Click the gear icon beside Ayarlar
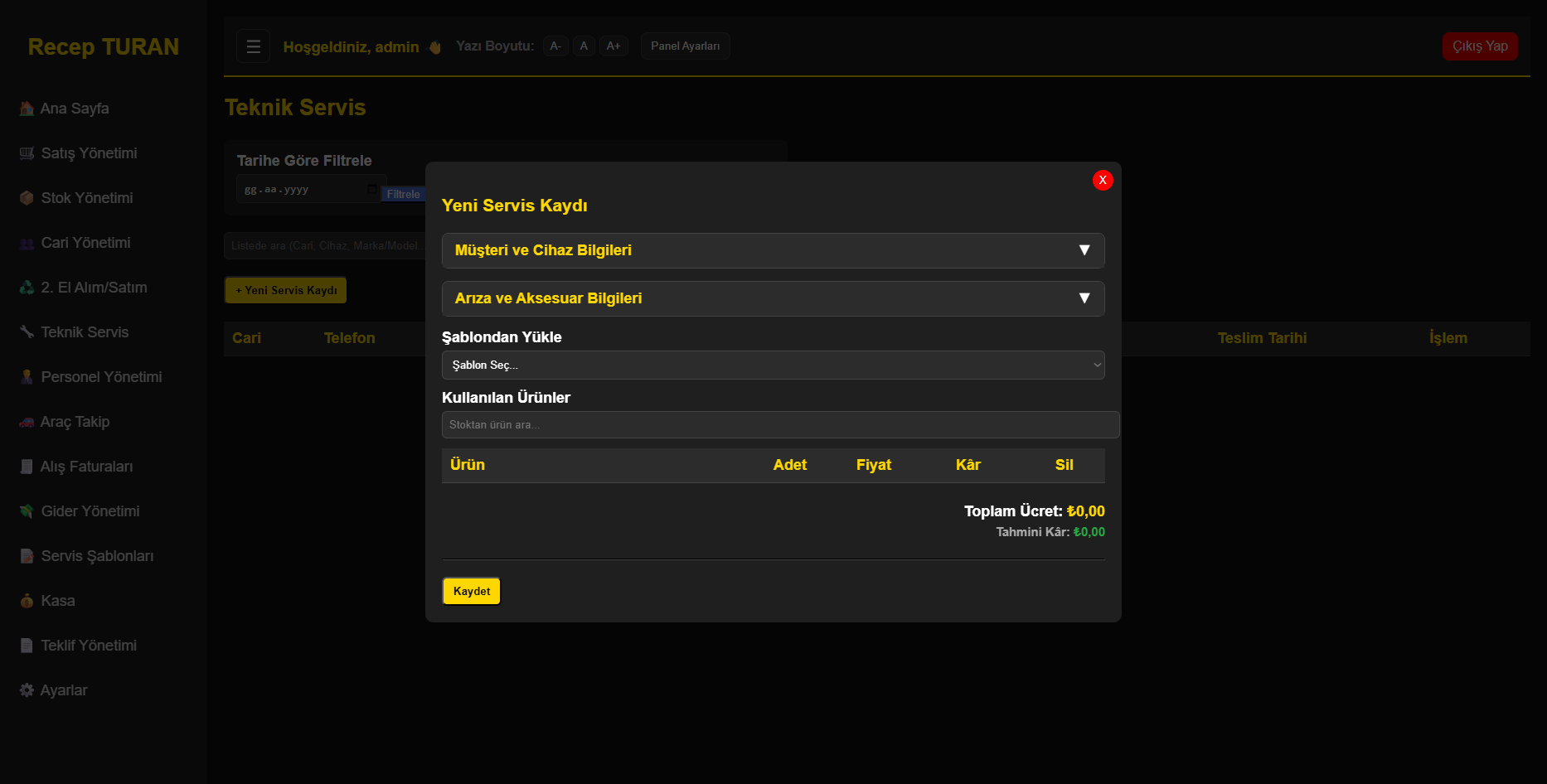Screen dimensions: 1547x784 pyautogui.click(x=27, y=690)
